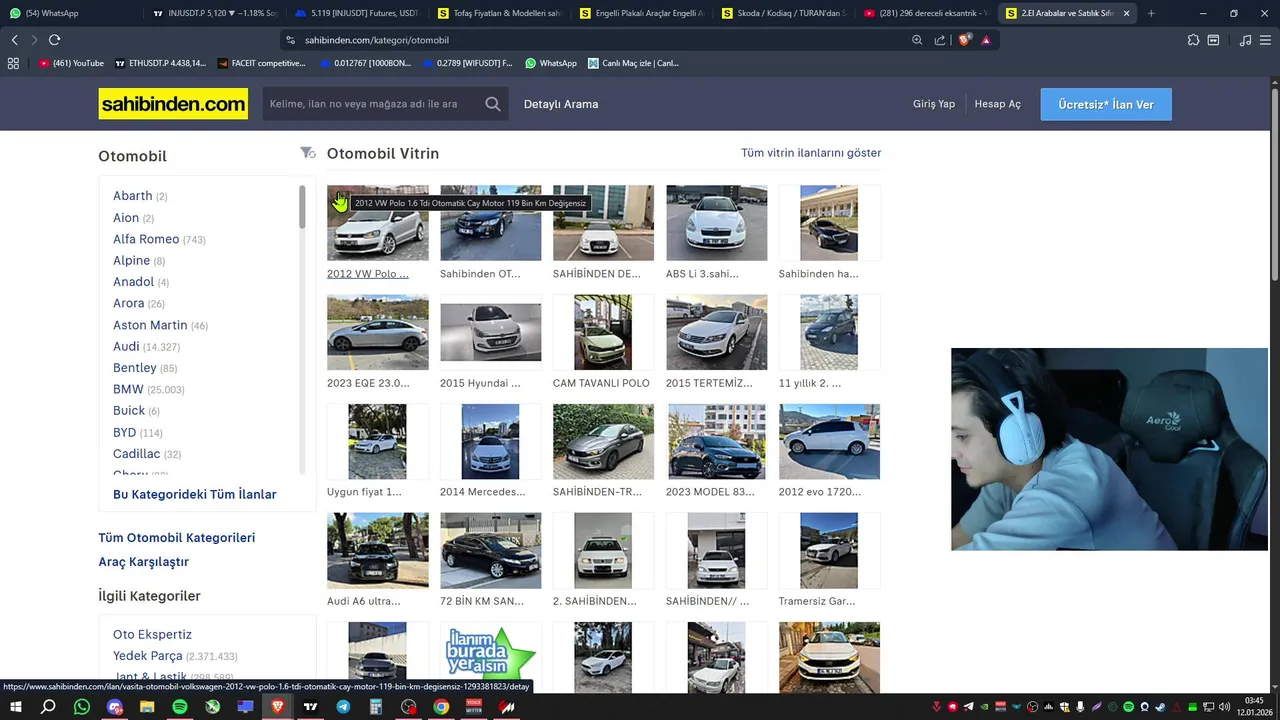Open Detaylı Arama link
The height and width of the screenshot is (720, 1280).
coord(561,104)
